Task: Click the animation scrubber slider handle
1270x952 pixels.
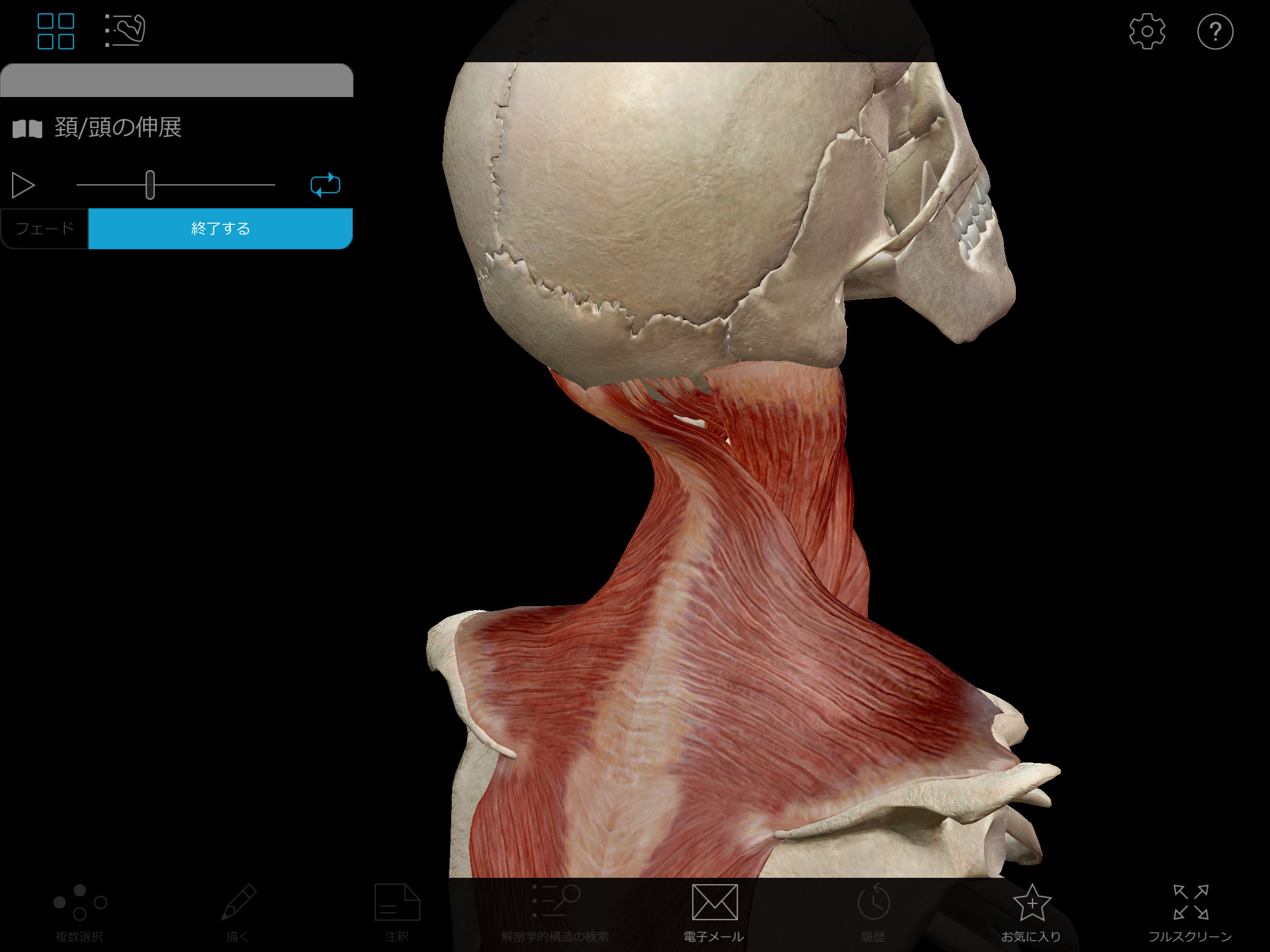Action: coord(150,185)
